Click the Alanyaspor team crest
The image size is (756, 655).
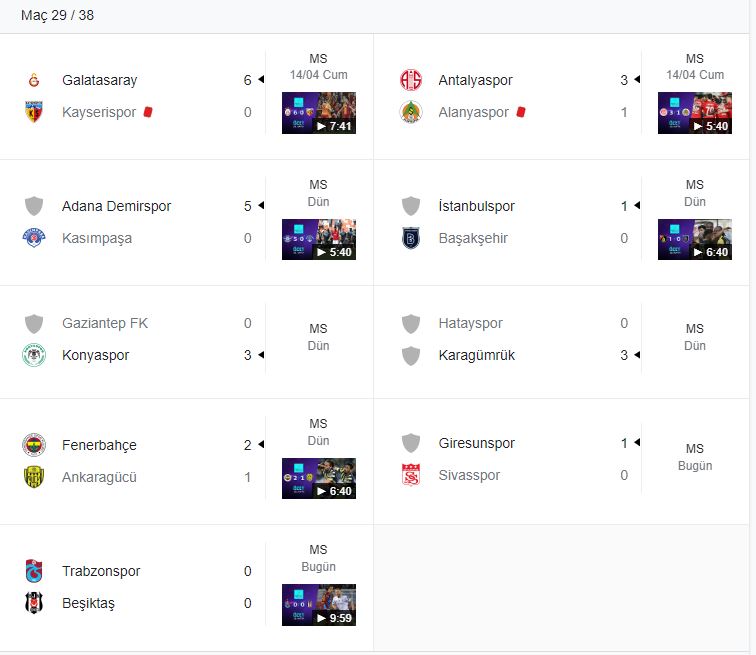(x=411, y=112)
